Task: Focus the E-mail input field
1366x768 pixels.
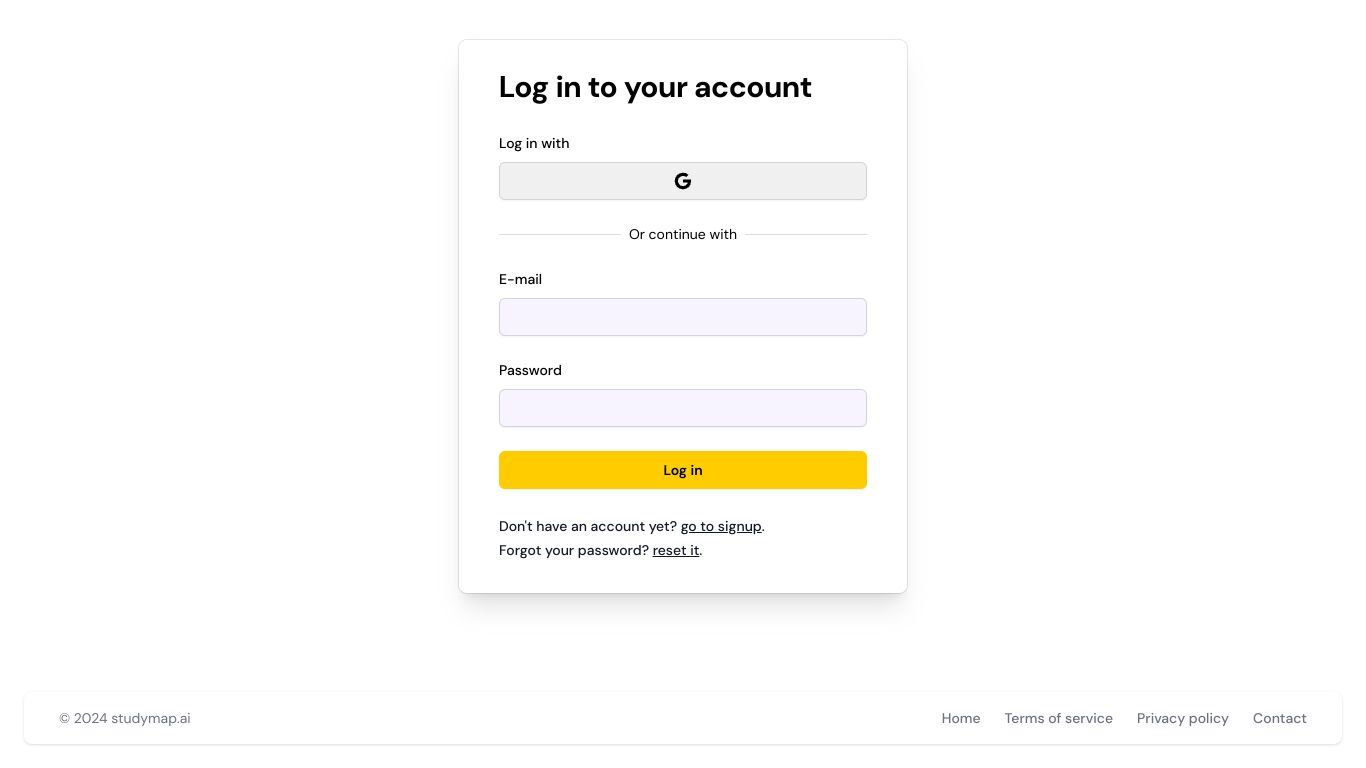Action: (683, 317)
